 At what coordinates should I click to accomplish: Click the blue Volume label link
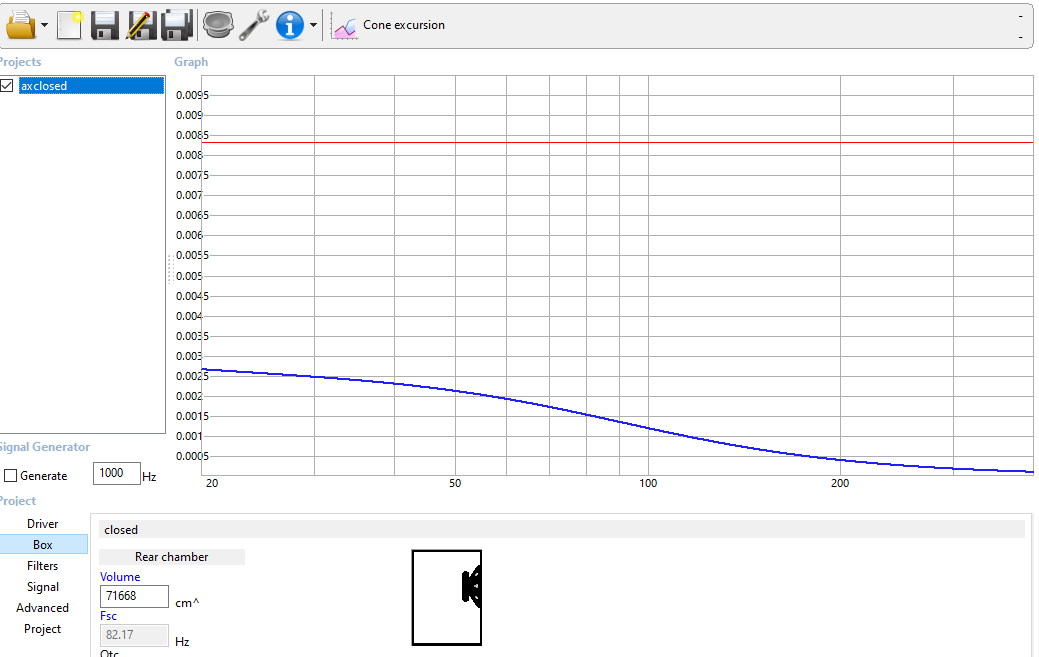coord(120,577)
